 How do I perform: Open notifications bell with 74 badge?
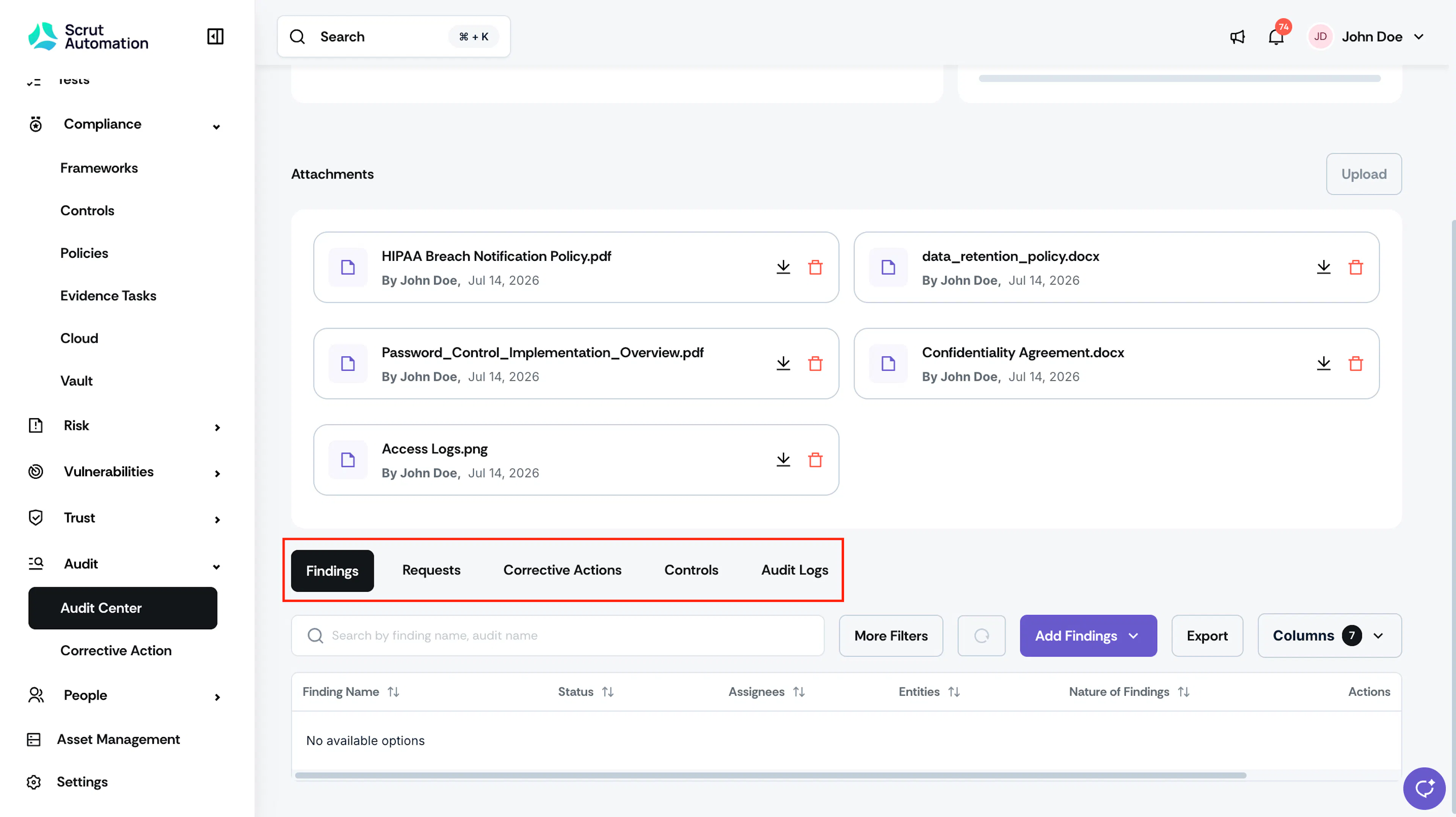coord(1276,37)
